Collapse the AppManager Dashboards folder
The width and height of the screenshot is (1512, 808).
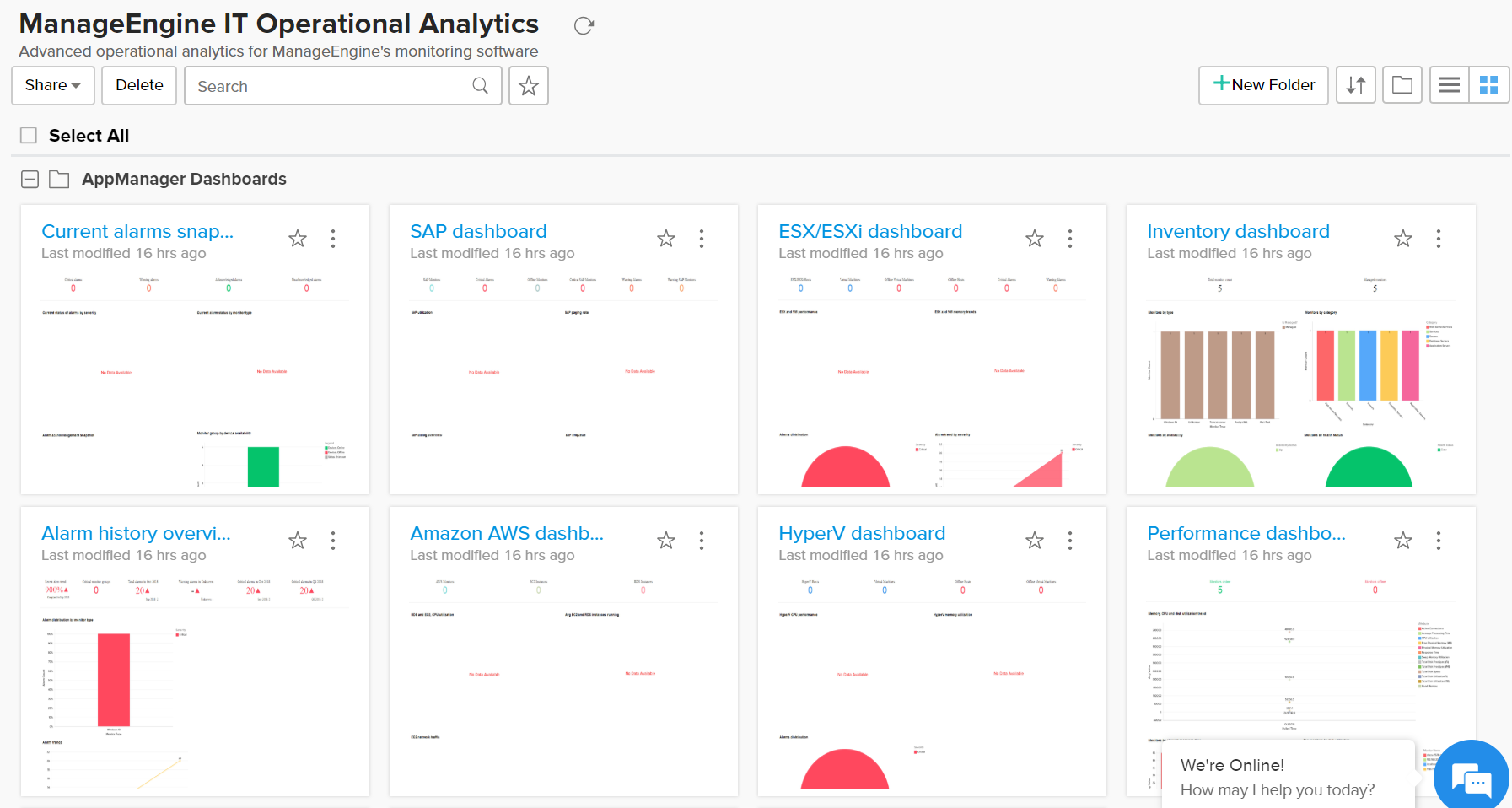(x=30, y=179)
